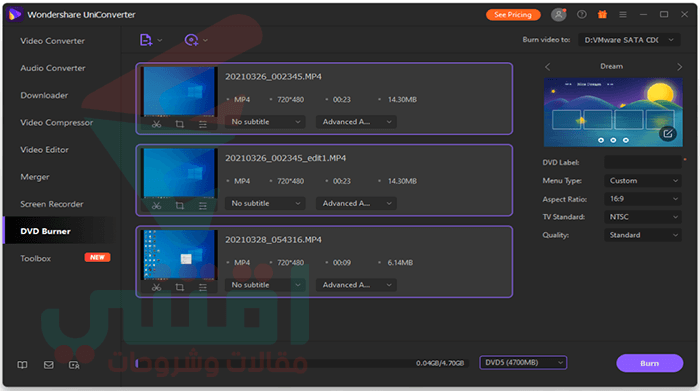Viewport: 700px width, 391px height.
Task: Click the Wondershare UniConverter logo icon
Action: coord(15,14)
